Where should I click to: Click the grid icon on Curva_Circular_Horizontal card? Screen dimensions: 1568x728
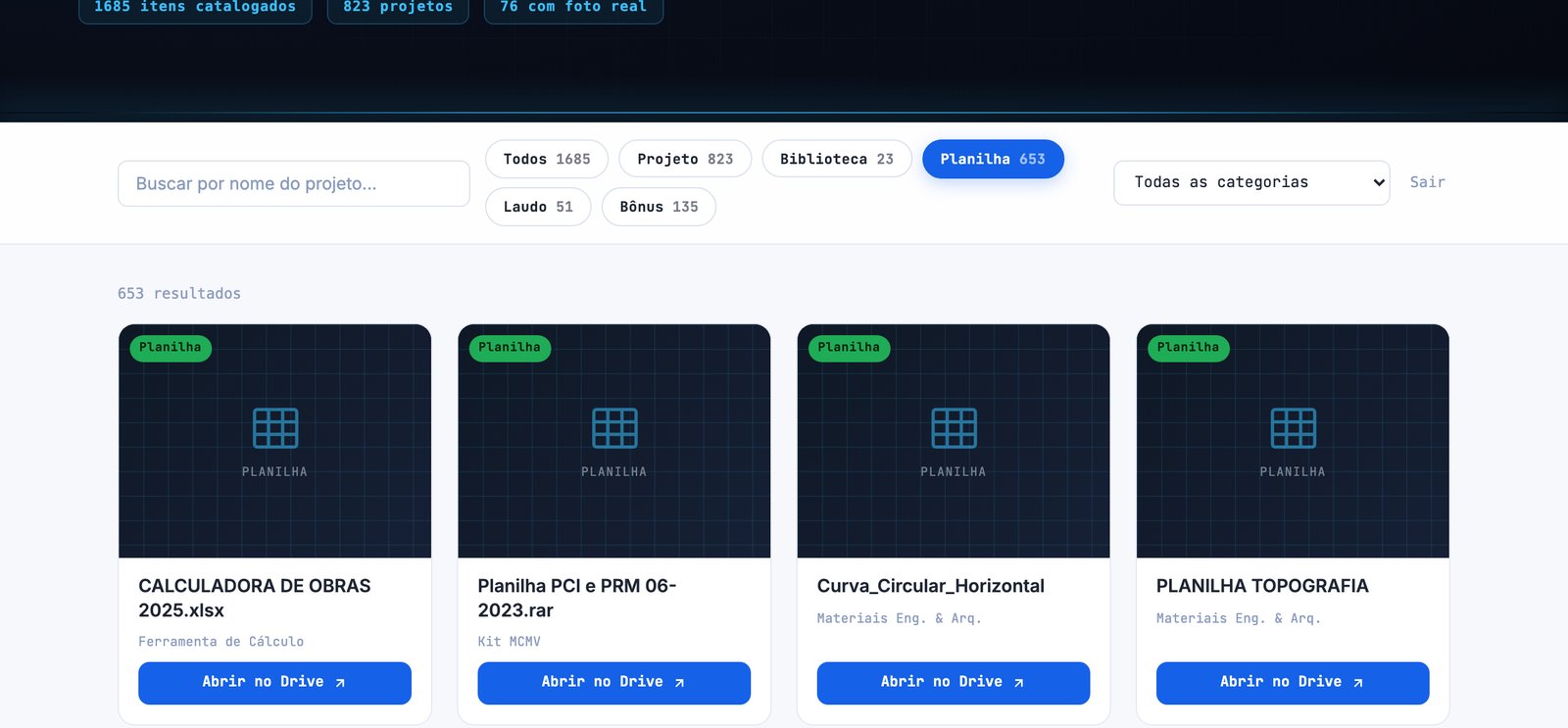coord(954,428)
